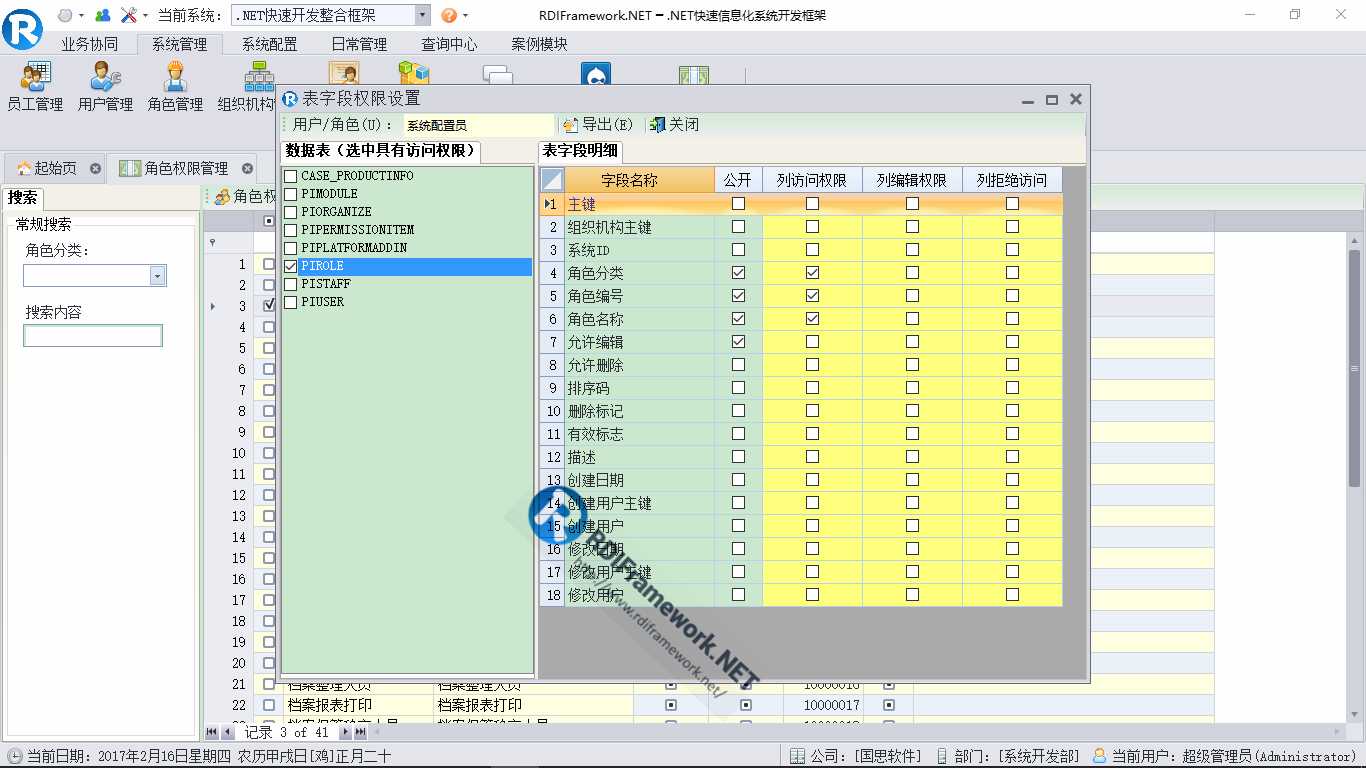Click the grey circle icon in quick access bar

[65, 15]
